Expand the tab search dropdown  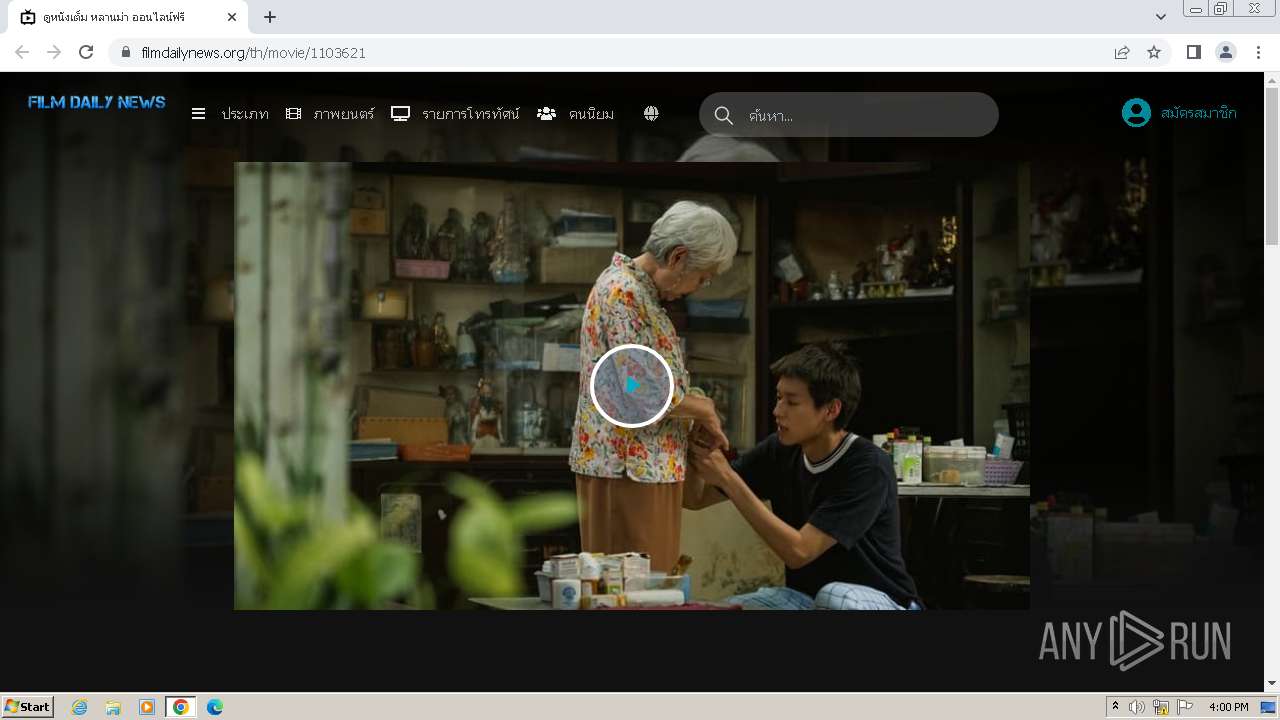point(1161,17)
